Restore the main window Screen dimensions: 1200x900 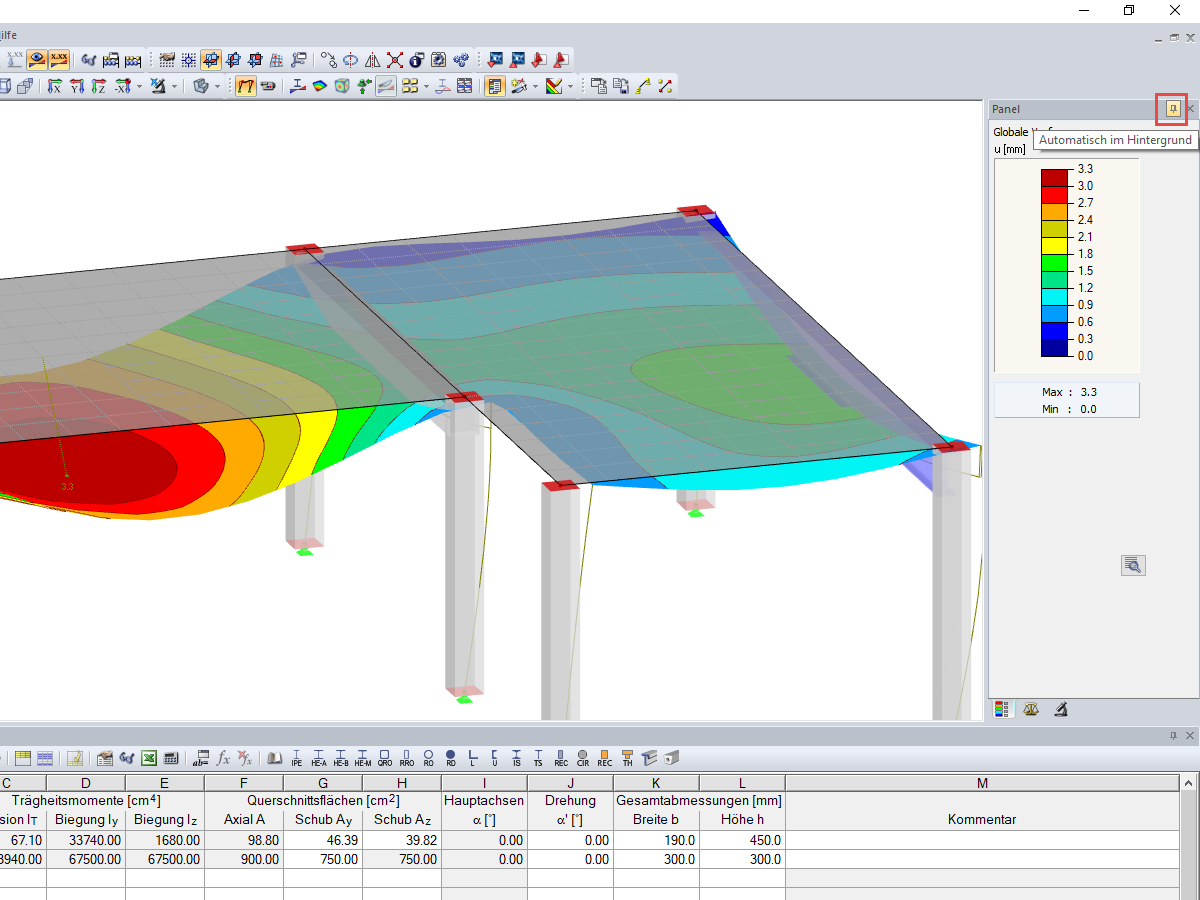(1129, 10)
